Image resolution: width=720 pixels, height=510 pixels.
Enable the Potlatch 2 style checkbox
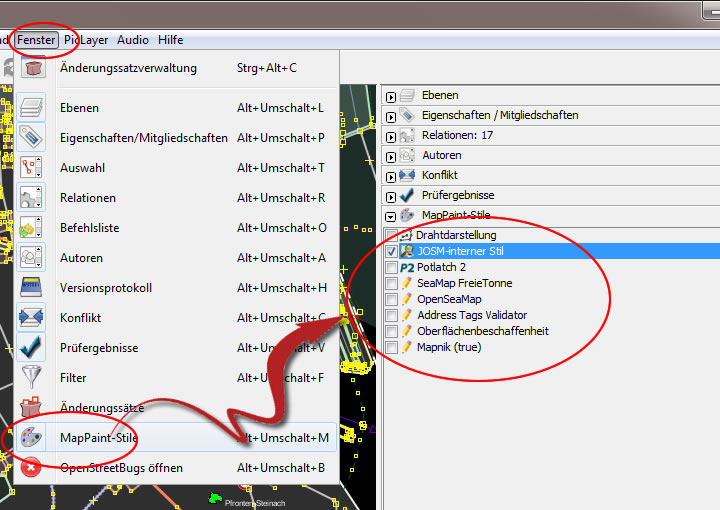(x=391, y=267)
